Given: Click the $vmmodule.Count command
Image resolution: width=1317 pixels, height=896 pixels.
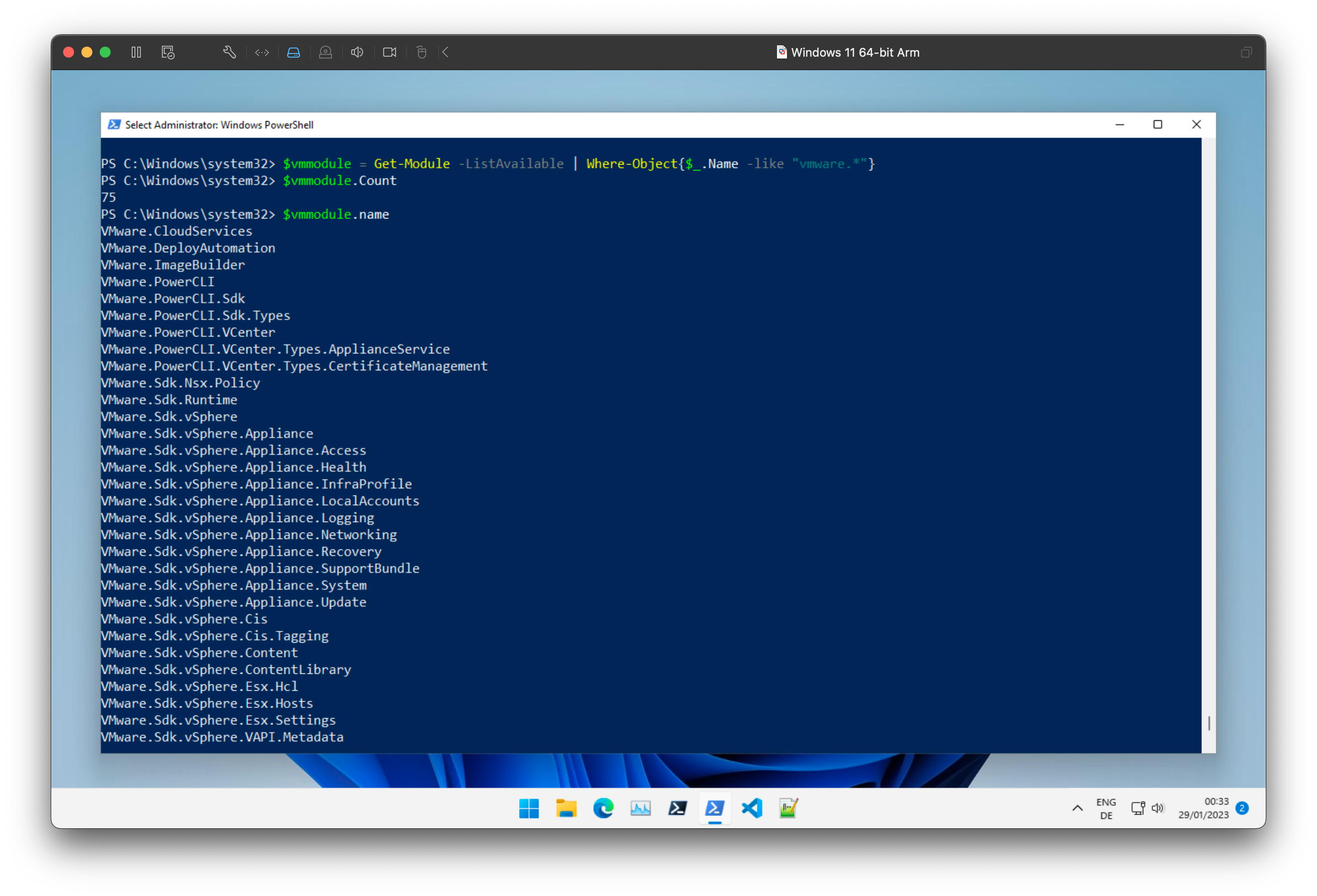Looking at the screenshot, I should click(339, 181).
